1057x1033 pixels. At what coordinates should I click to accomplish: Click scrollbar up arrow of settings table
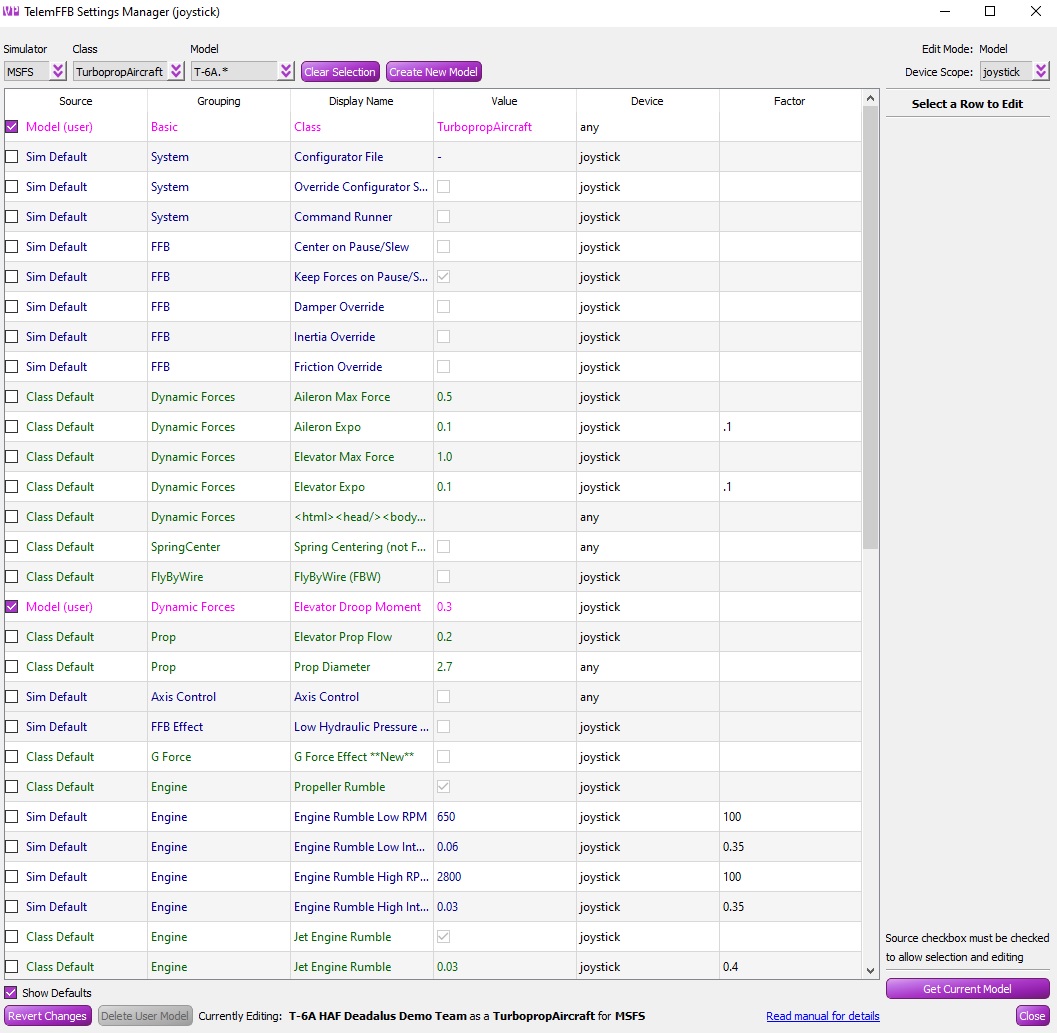(x=870, y=98)
